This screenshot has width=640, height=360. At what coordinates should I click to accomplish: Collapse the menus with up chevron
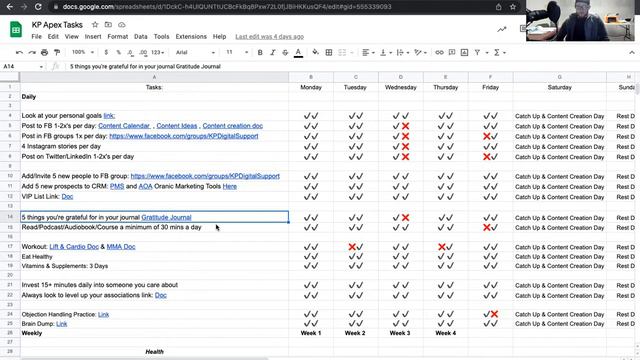pyautogui.click(x=632, y=53)
